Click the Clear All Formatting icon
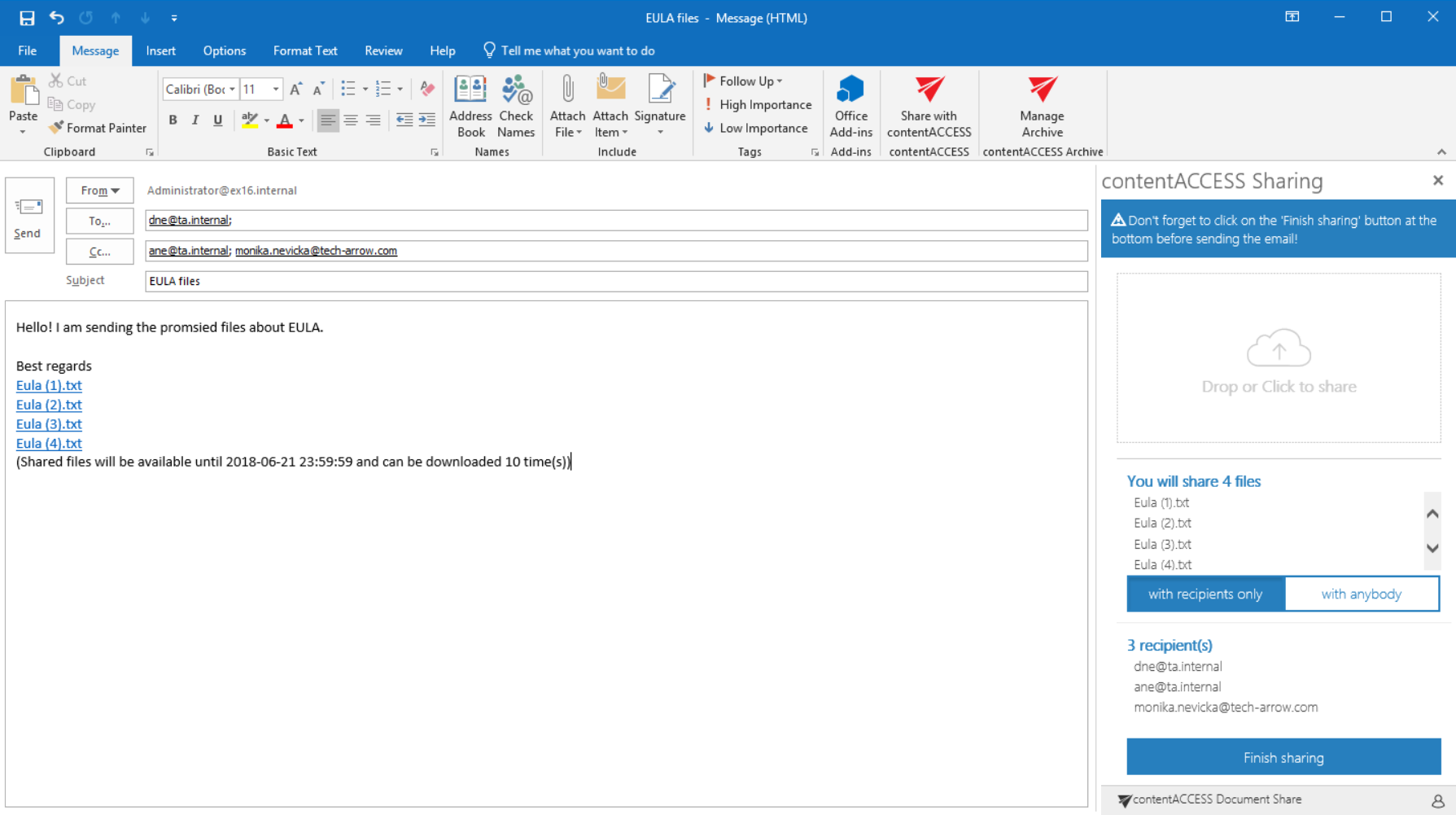 (x=427, y=89)
